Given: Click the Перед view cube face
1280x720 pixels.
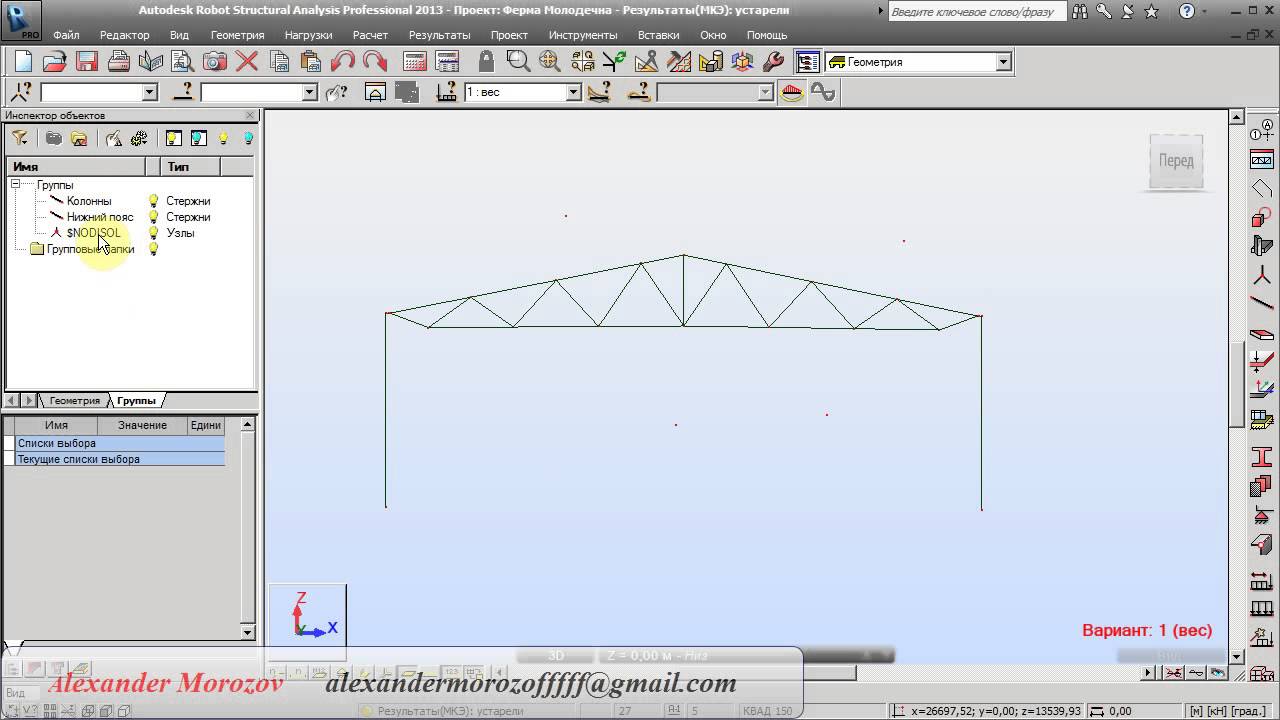Looking at the screenshot, I should coord(1176,160).
